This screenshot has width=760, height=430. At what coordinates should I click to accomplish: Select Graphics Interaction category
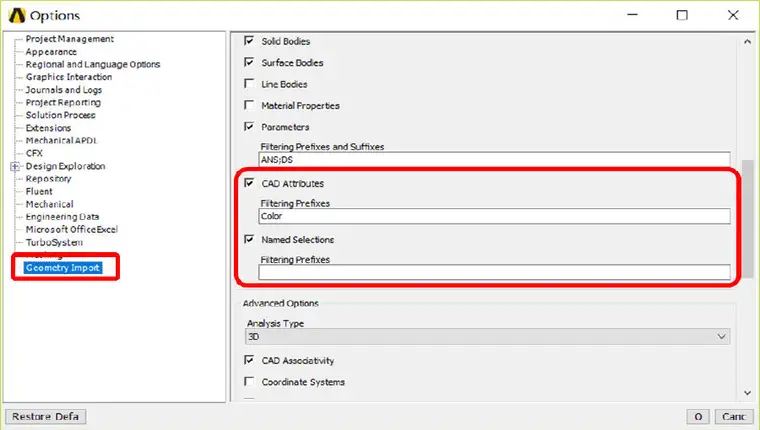[x=69, y=77]
